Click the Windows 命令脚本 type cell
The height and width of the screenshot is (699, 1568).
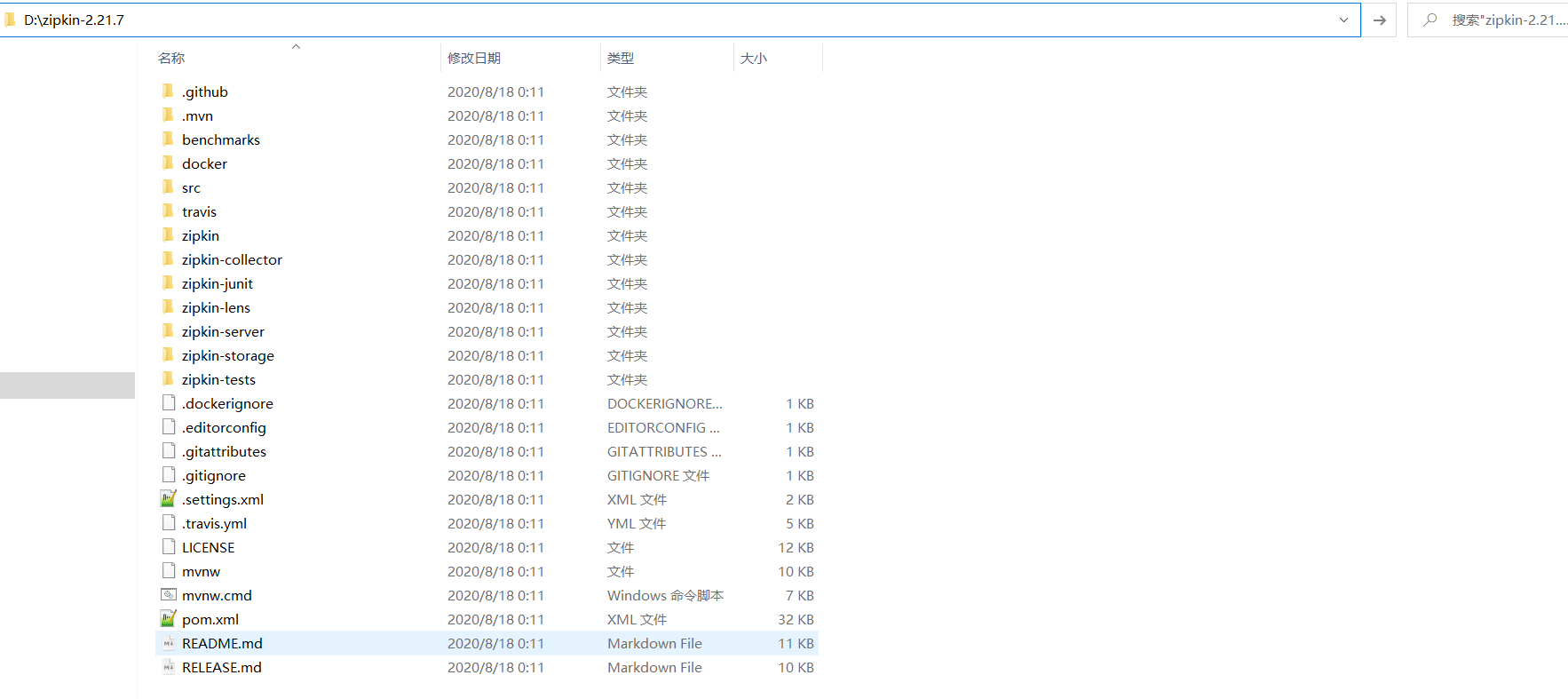(x=665, y=595)
